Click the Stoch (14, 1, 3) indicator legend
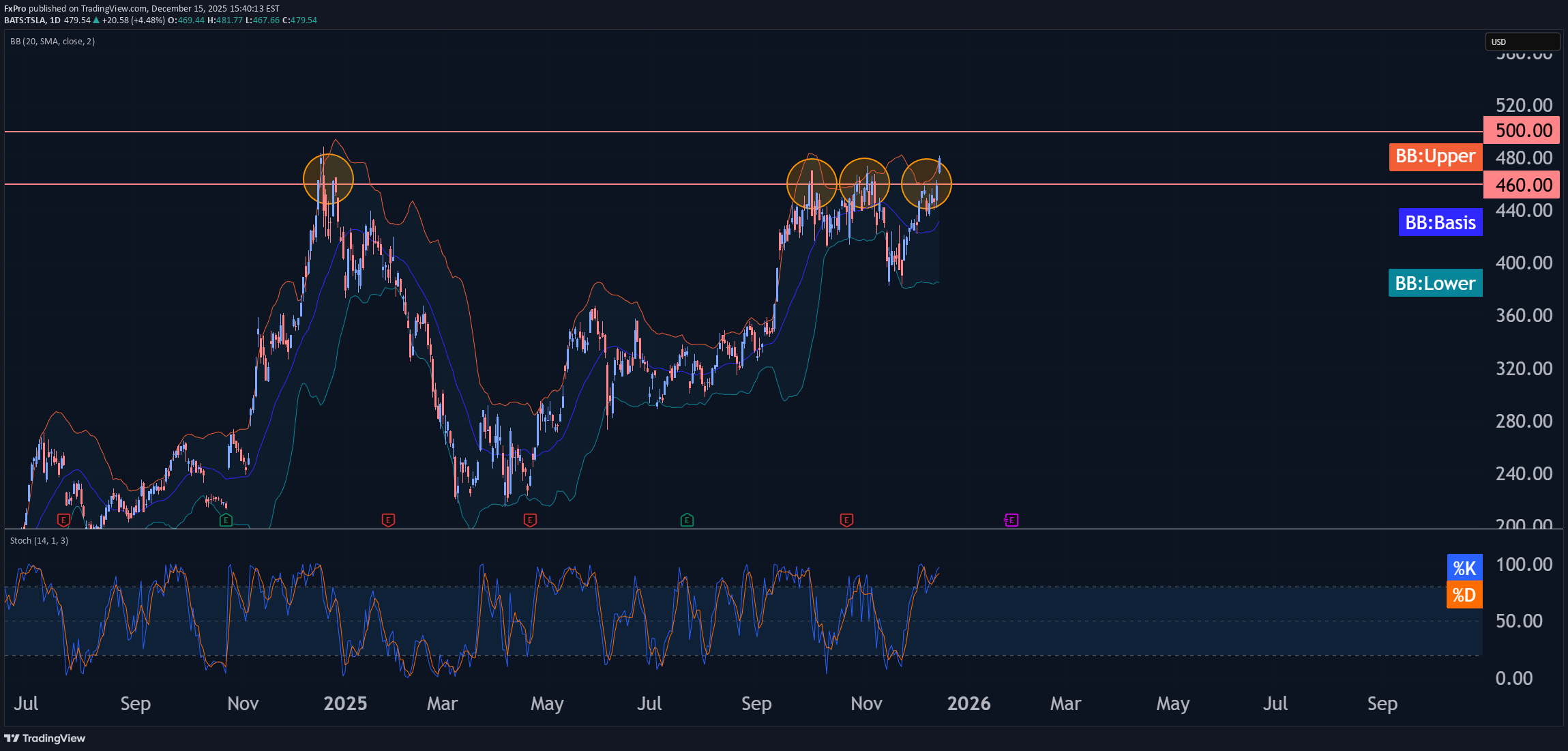The image size is (1568, 751). click(x=40, y=540)
